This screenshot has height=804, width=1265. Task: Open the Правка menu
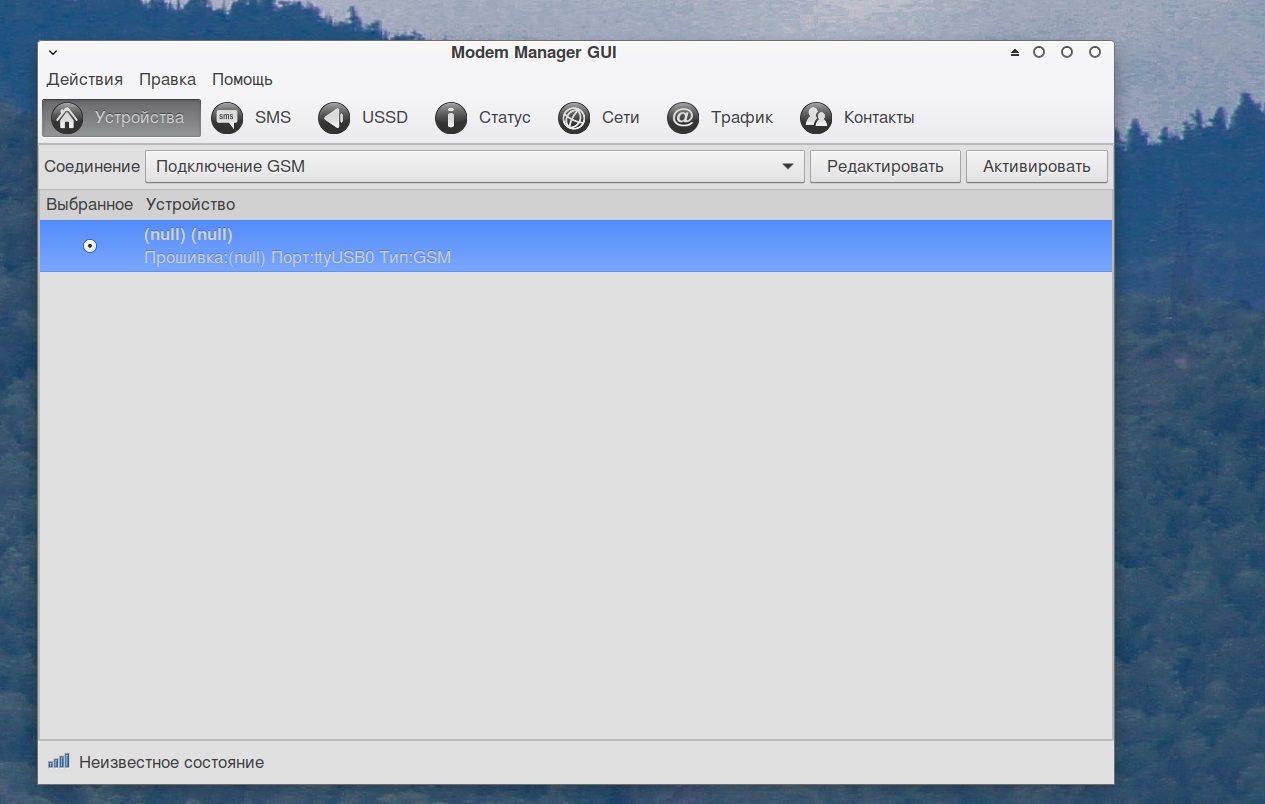(167, 79)
